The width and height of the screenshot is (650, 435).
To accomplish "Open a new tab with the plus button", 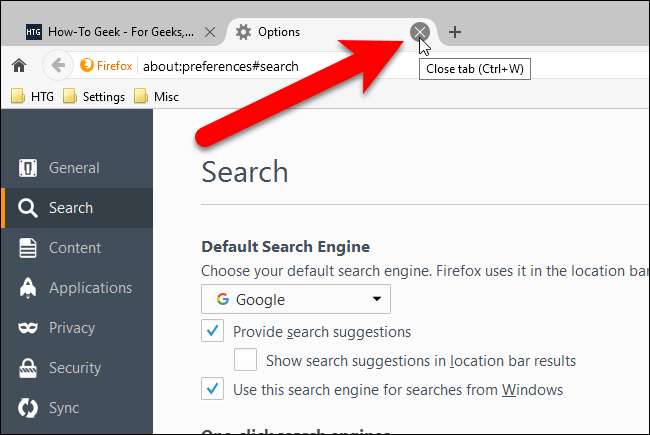I will [x=455, y=32].
